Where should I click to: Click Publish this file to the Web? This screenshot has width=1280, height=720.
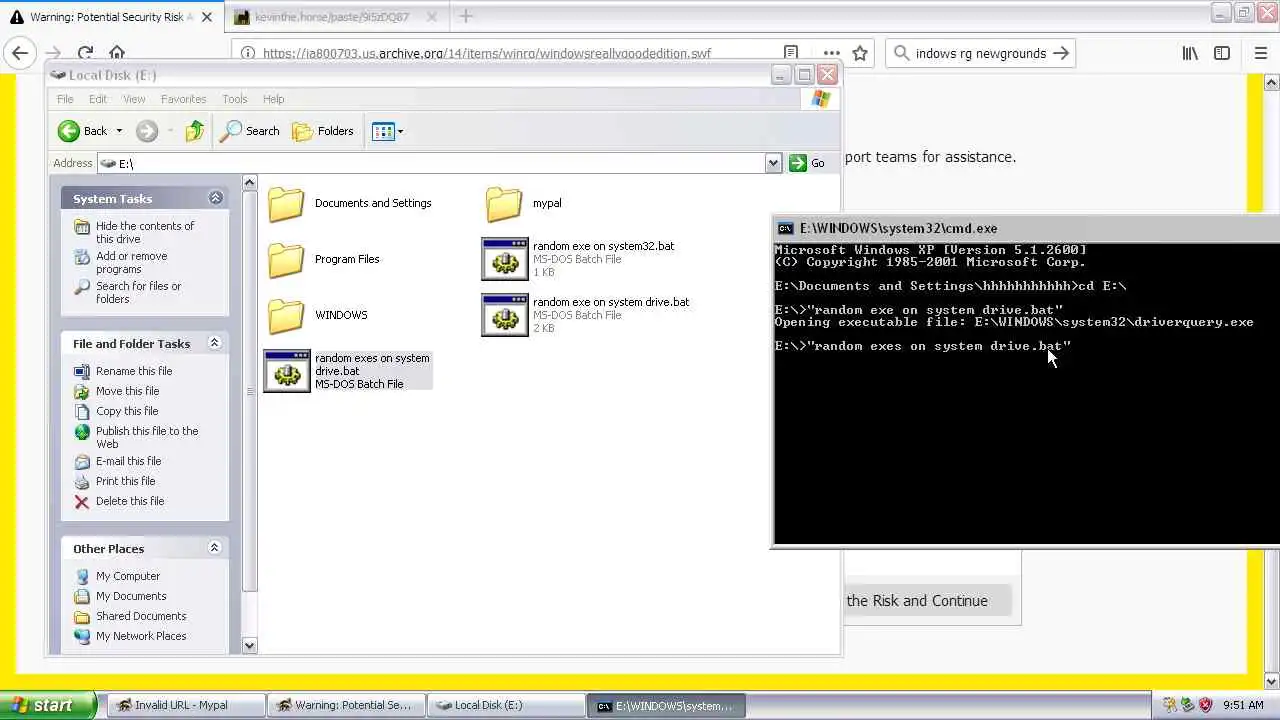(x=146, y=437)
